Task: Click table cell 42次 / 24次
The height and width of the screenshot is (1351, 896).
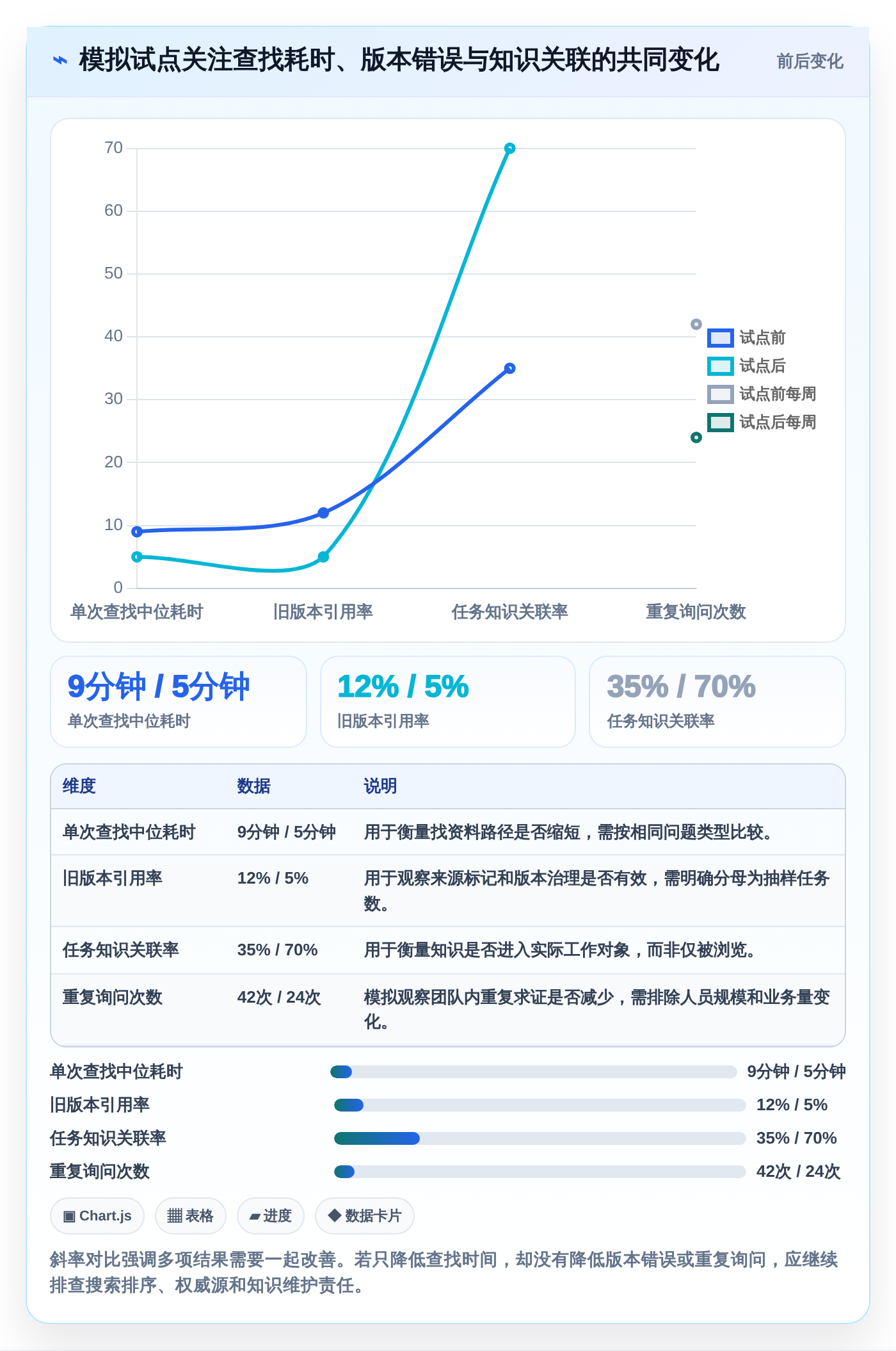Action: [x=279, y=997]
